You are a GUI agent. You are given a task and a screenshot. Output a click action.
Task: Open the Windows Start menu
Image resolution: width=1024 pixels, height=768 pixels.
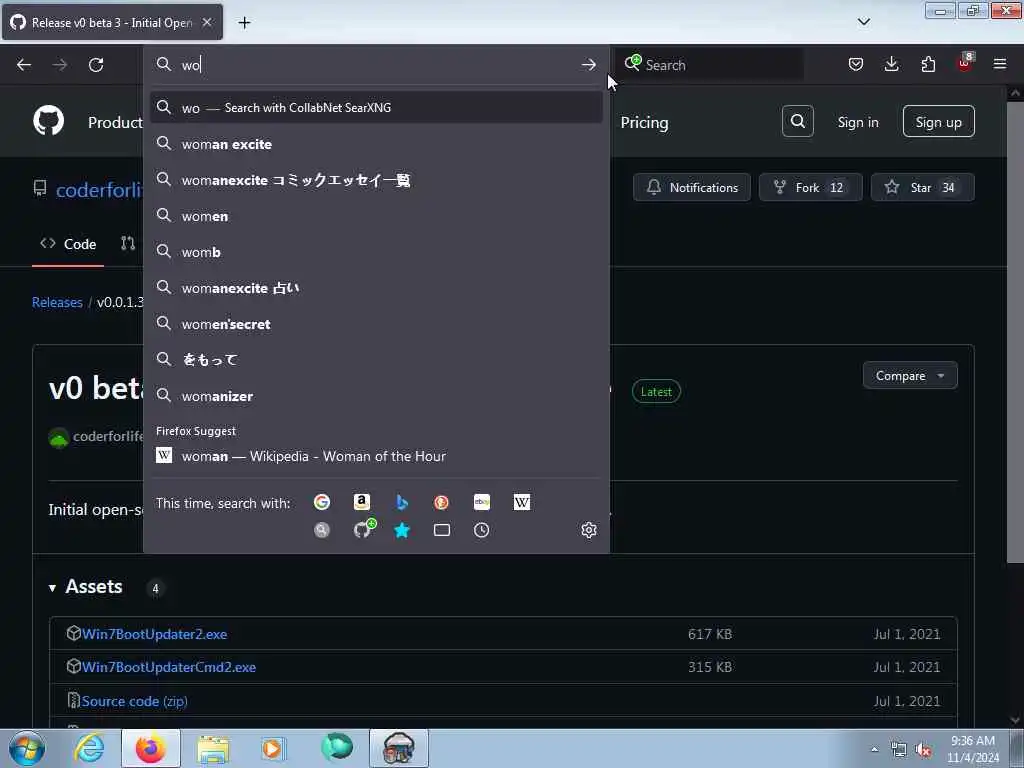pyautogui.click(x=27, y=748)
